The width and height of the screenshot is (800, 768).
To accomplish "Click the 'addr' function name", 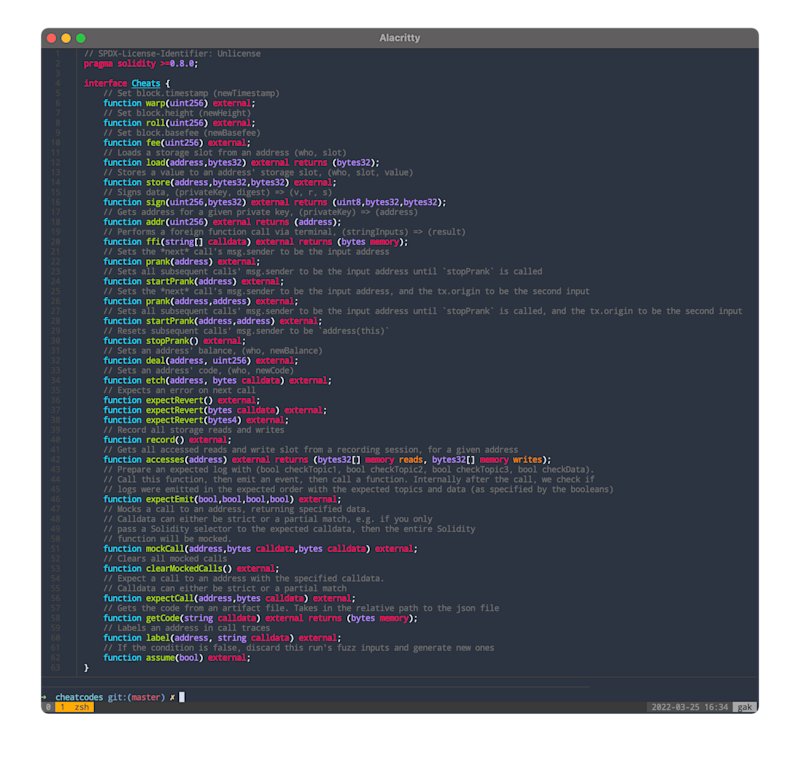I will click(156, 222).
